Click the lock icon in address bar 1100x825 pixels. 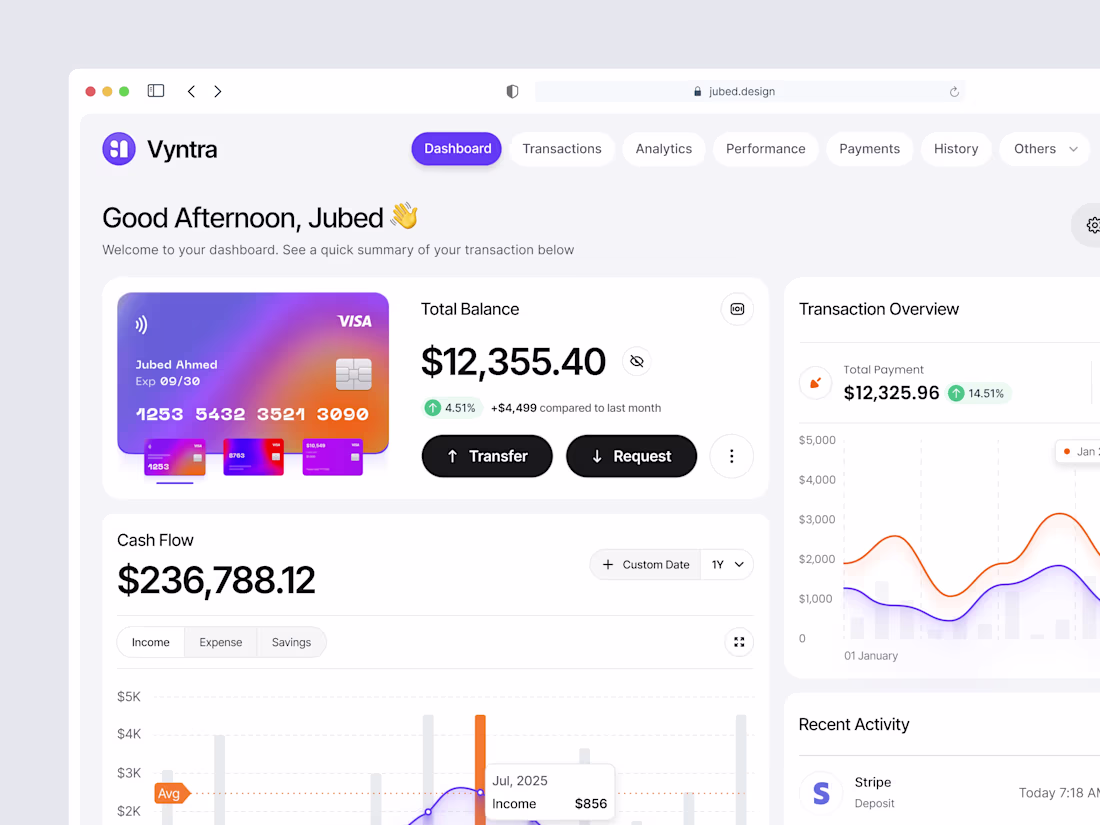click(697, 92)
